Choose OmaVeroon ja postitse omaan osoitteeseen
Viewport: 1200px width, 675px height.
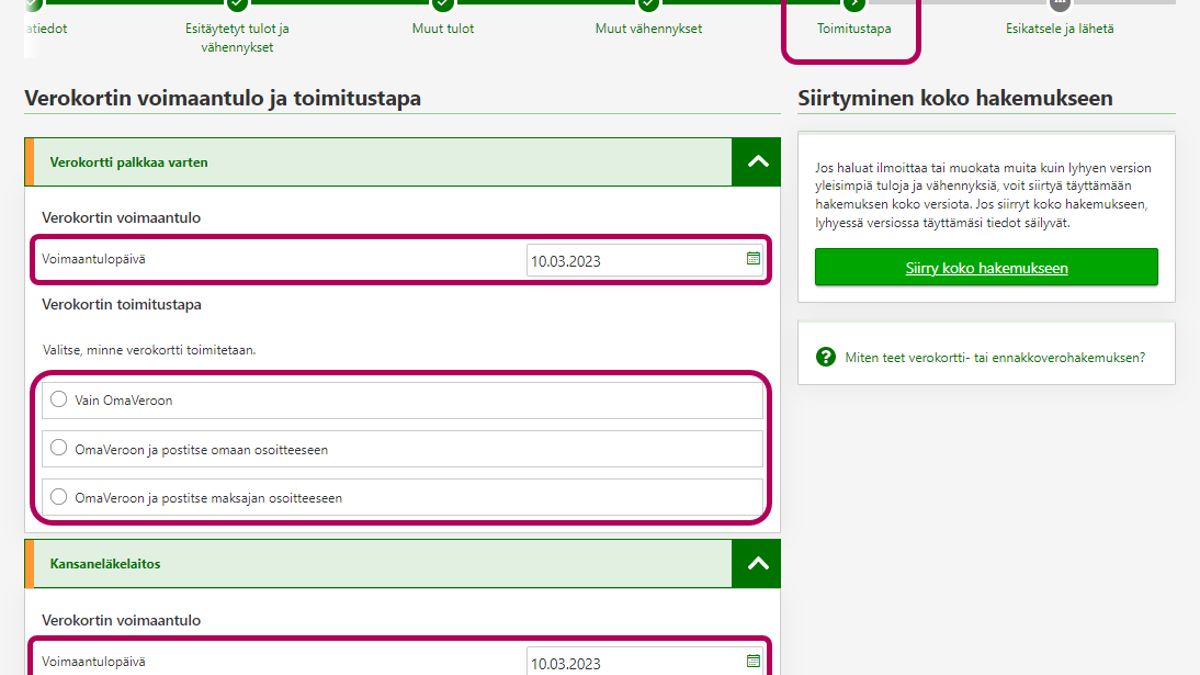pos(59,448)
